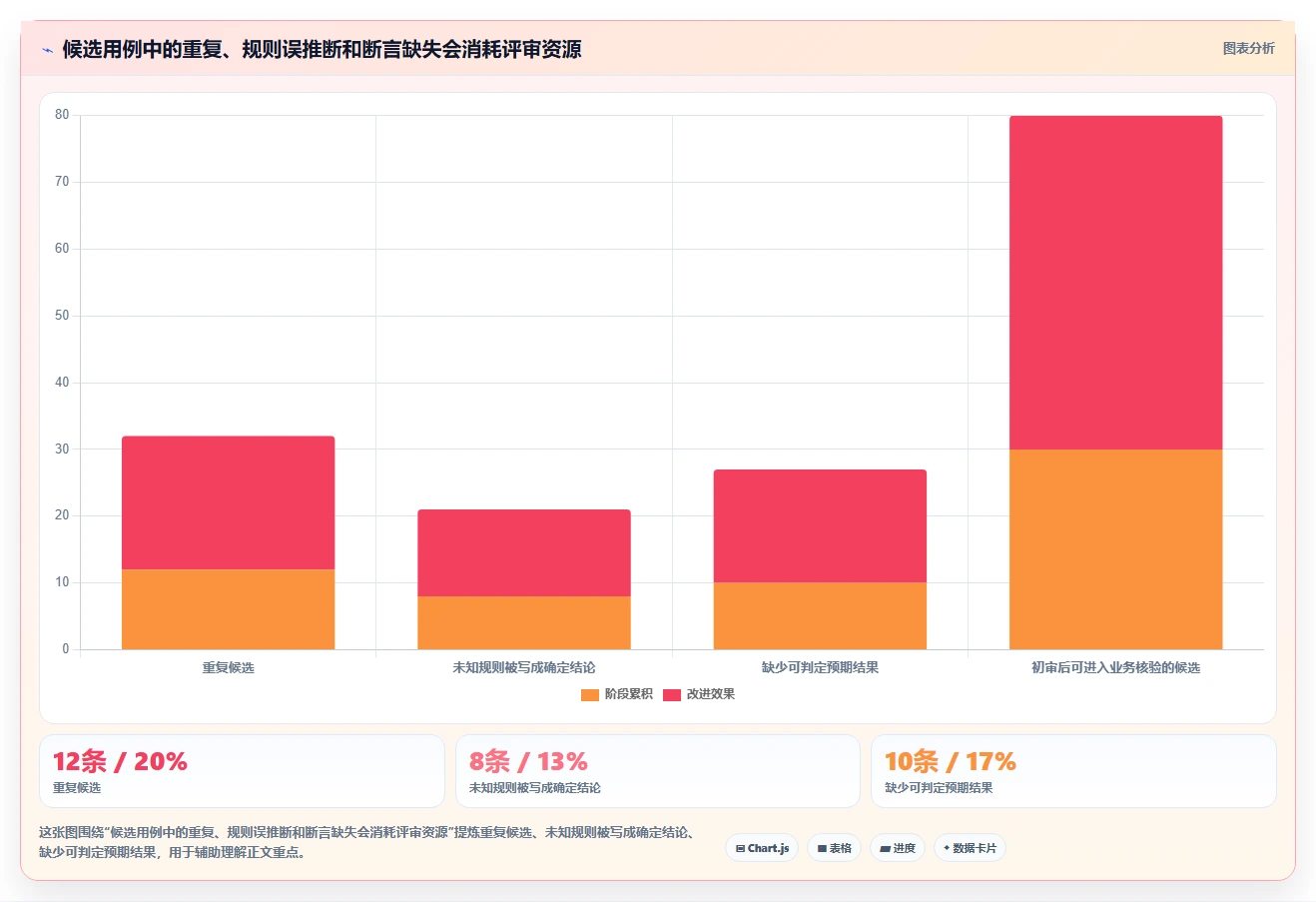This screenshot has width=1316, height=902.
Task: Click red segment of 初审后可进入业务核验的候选 bar
Action: click(x=1115, y=283)
